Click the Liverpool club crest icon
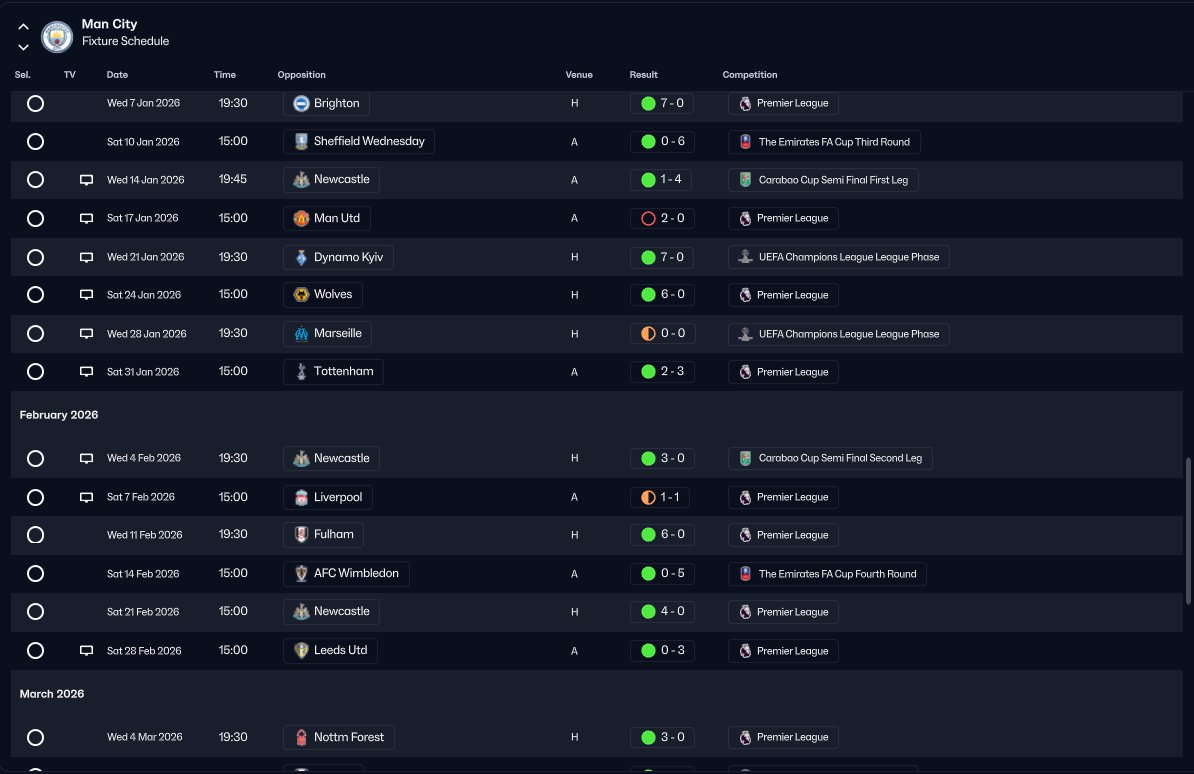 click(302, 497)
